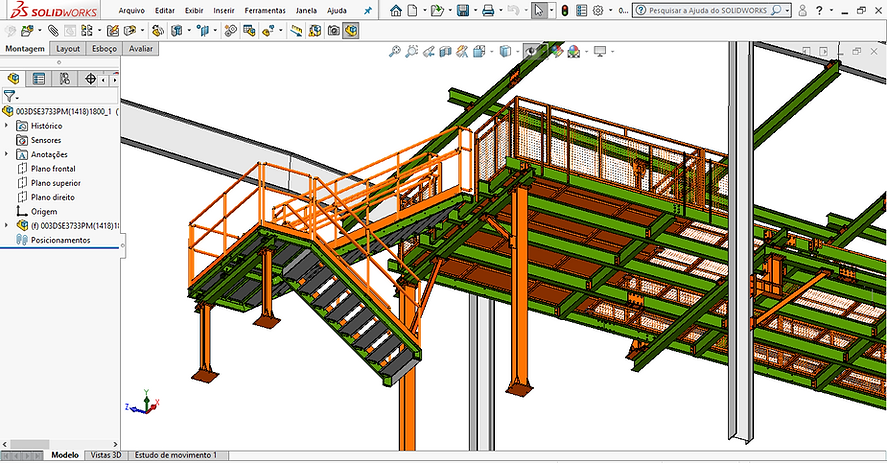This screenshot has width=887, height=463.
Task: Click the user login silhouette icon
Action: (x=802, y=10)
